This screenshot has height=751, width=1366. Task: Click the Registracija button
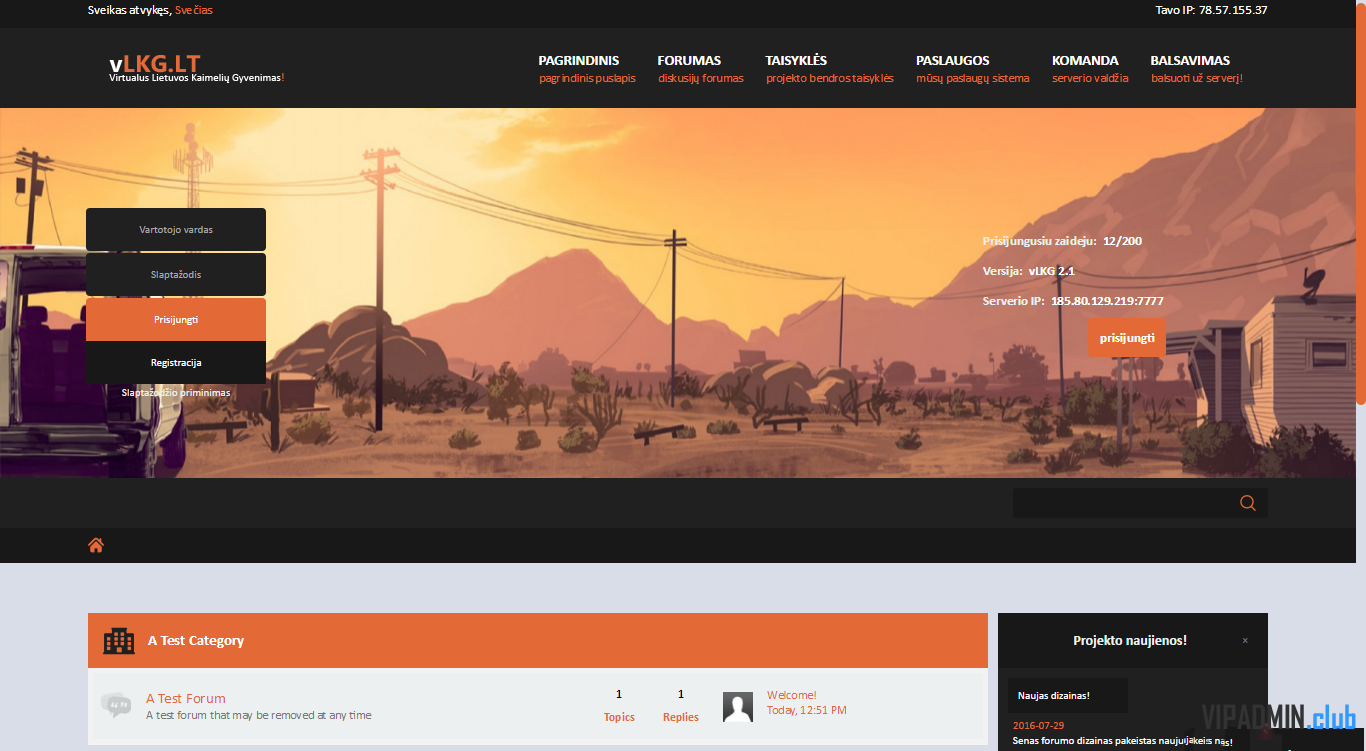coord(176,363)
